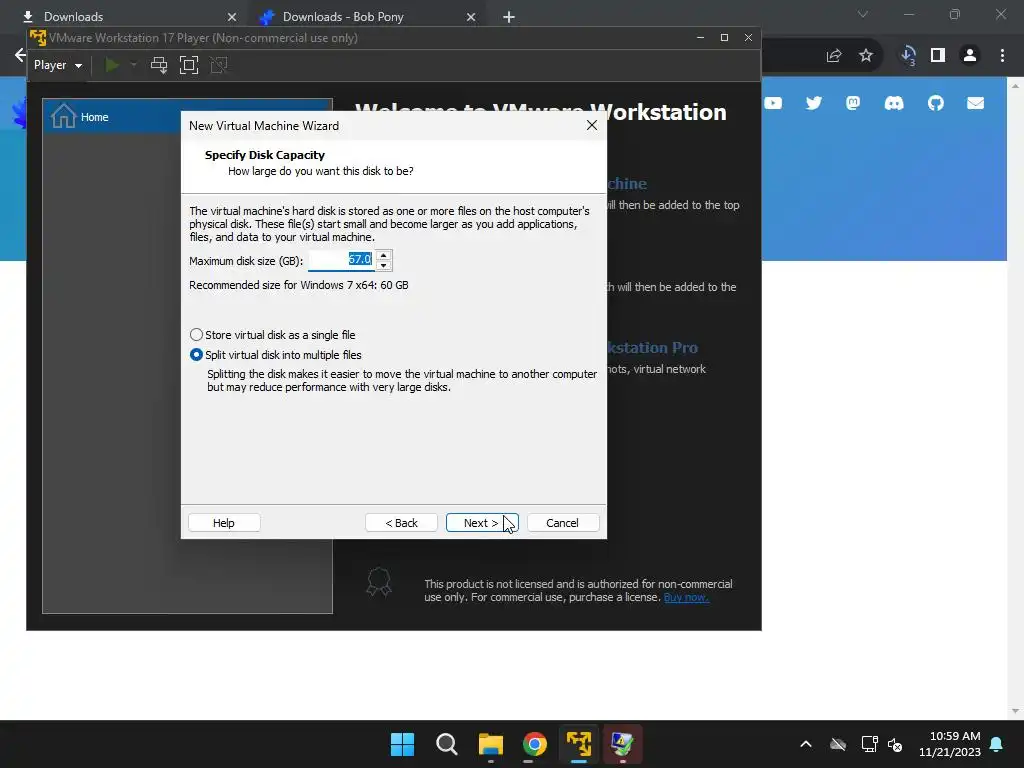This screenshot has height=768, width=1024.
Task: Click the muted volume tray icon
Action: coord(895,744)
